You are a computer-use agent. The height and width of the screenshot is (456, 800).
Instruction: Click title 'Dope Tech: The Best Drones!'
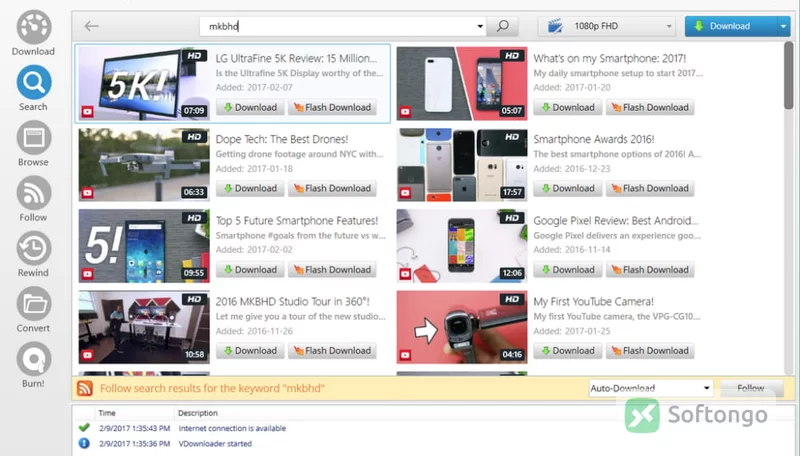[x=282, y=139]
